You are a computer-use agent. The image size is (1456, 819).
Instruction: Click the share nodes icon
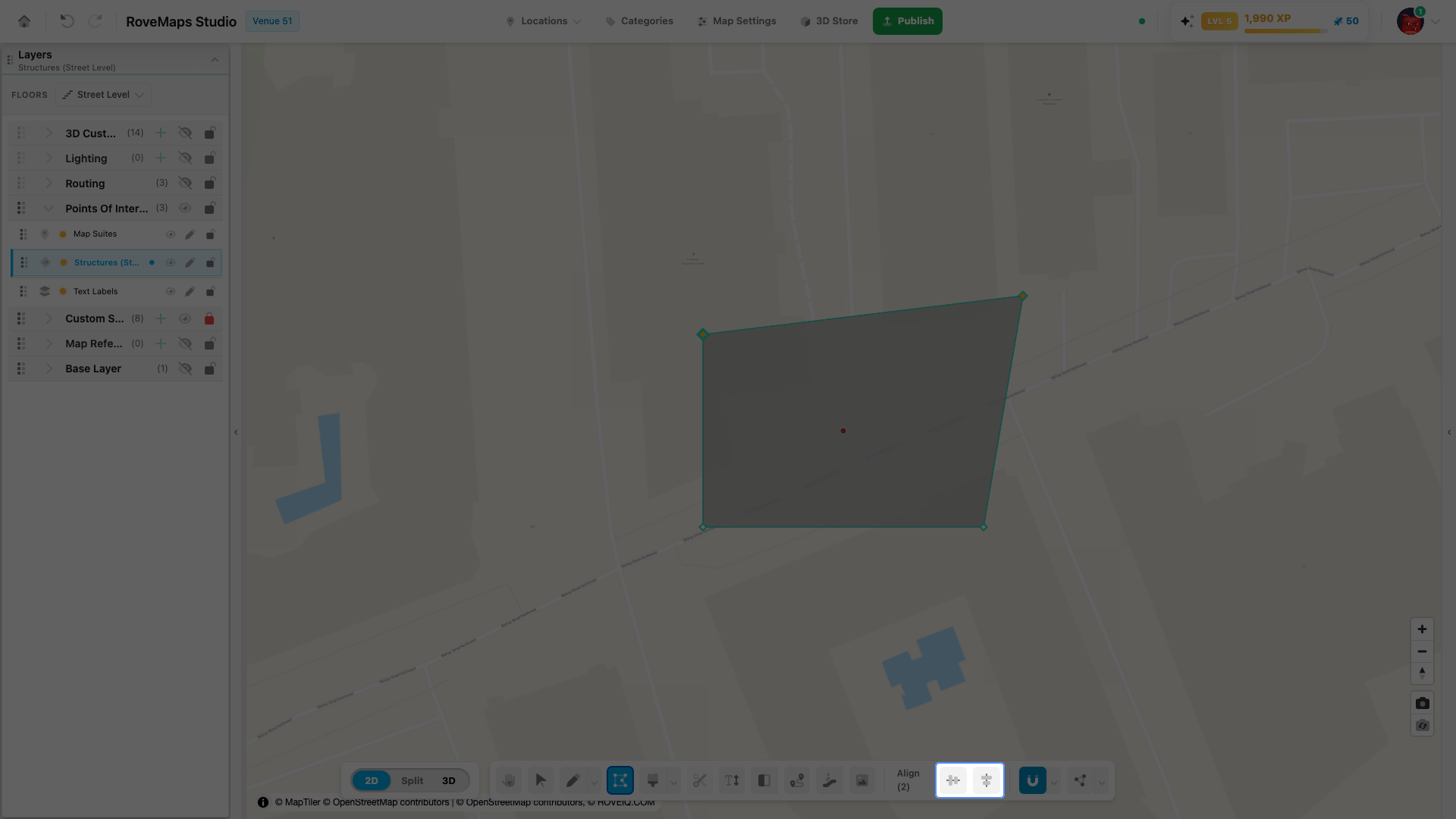(1080, 780)
